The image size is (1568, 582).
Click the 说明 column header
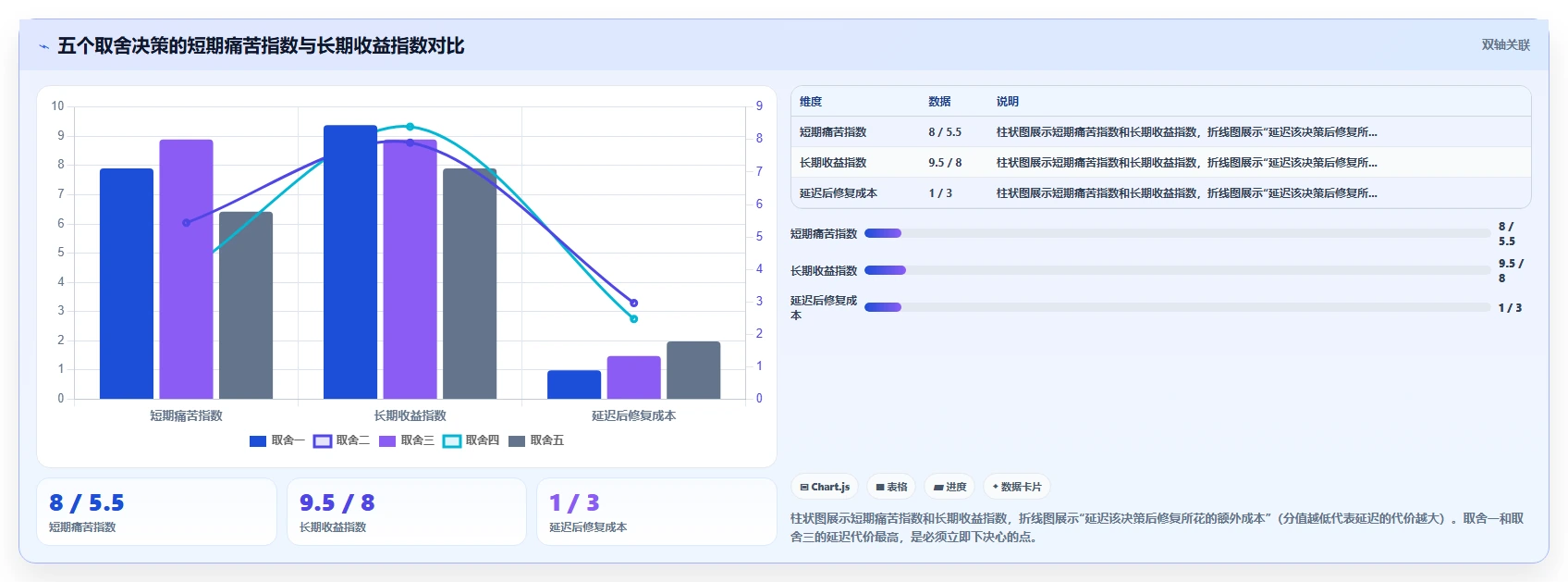[x=1008, y=102]
